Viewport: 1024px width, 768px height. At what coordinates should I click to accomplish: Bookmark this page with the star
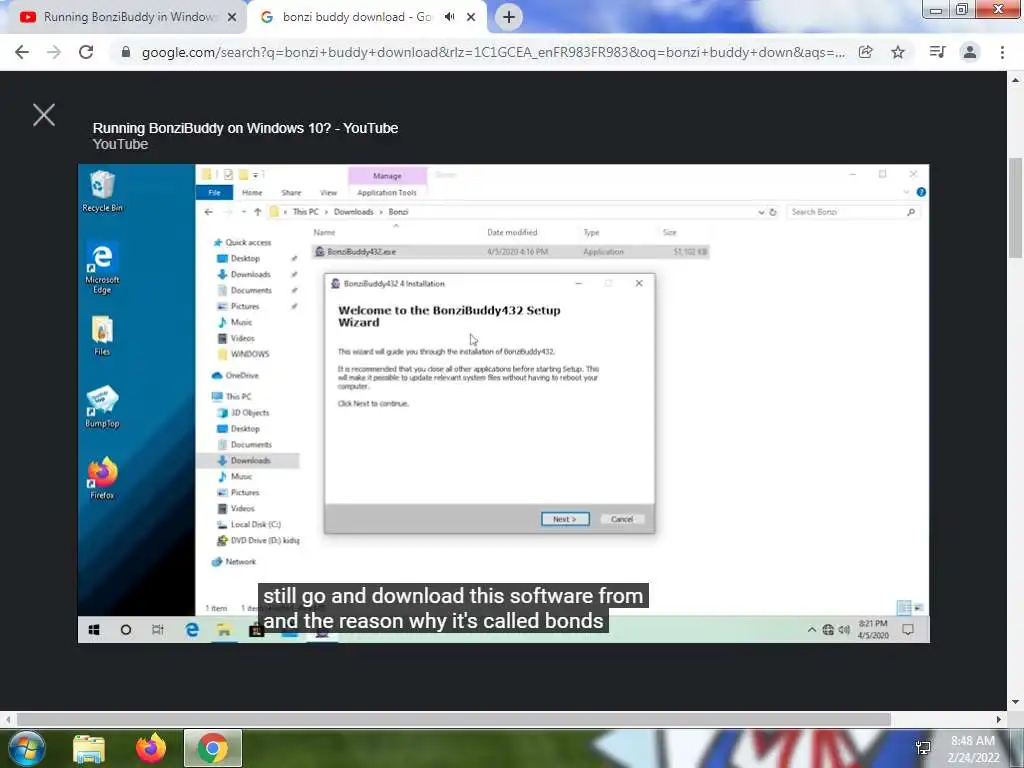click(x=898, y=52)
